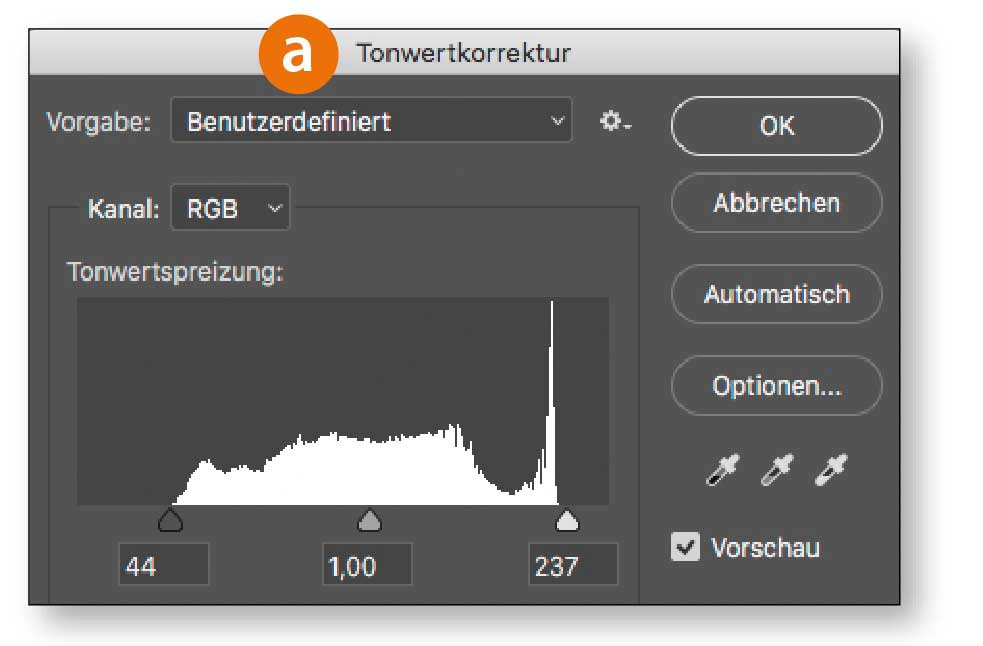The image size is (983, 646).
Task: Click the highlight field showing 237
Action: 572,567
